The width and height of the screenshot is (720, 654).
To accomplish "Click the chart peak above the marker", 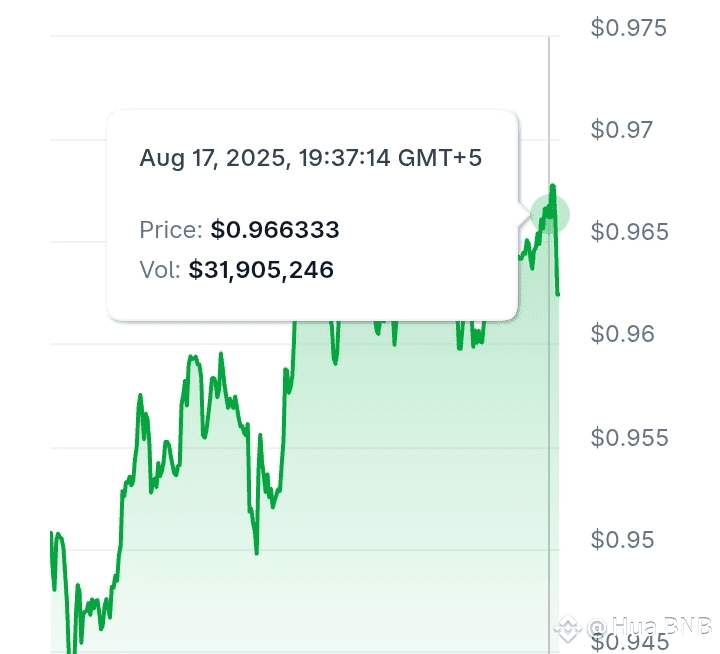I will coord(553,186).
